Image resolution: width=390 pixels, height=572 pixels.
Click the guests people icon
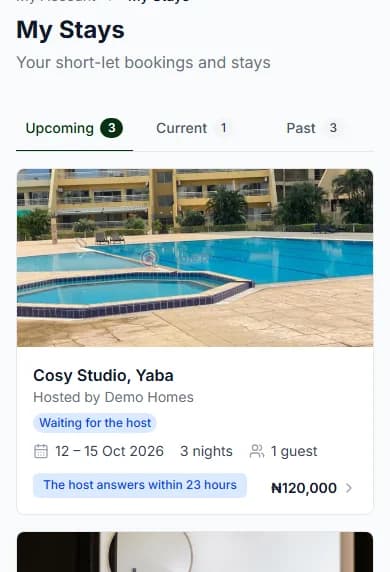pyautogui.click(x=257, y=451)
